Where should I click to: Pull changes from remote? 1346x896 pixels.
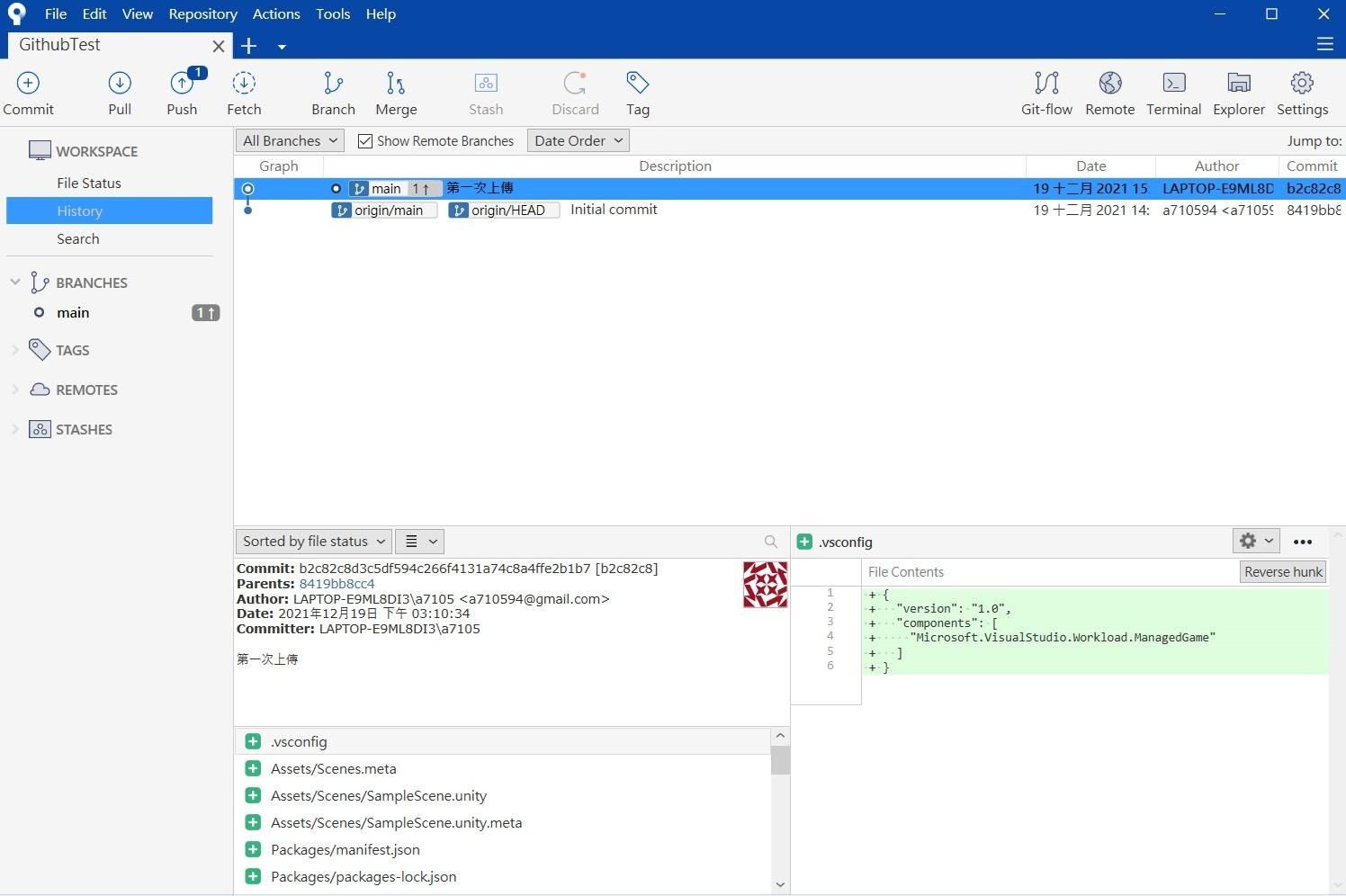(120, 94)
